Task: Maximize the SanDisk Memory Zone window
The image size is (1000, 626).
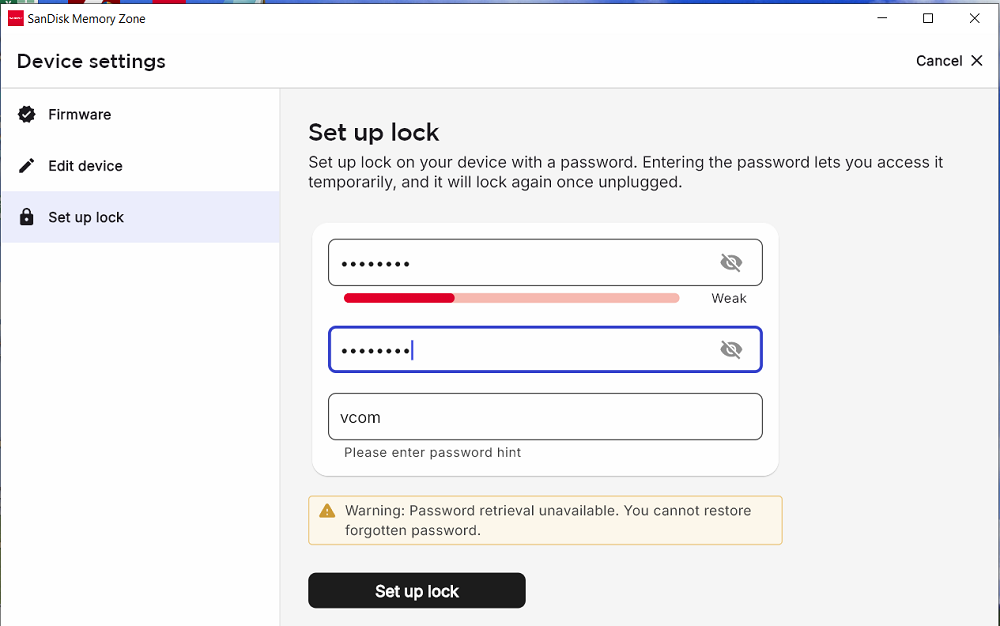Action: (x=928, y=18)
